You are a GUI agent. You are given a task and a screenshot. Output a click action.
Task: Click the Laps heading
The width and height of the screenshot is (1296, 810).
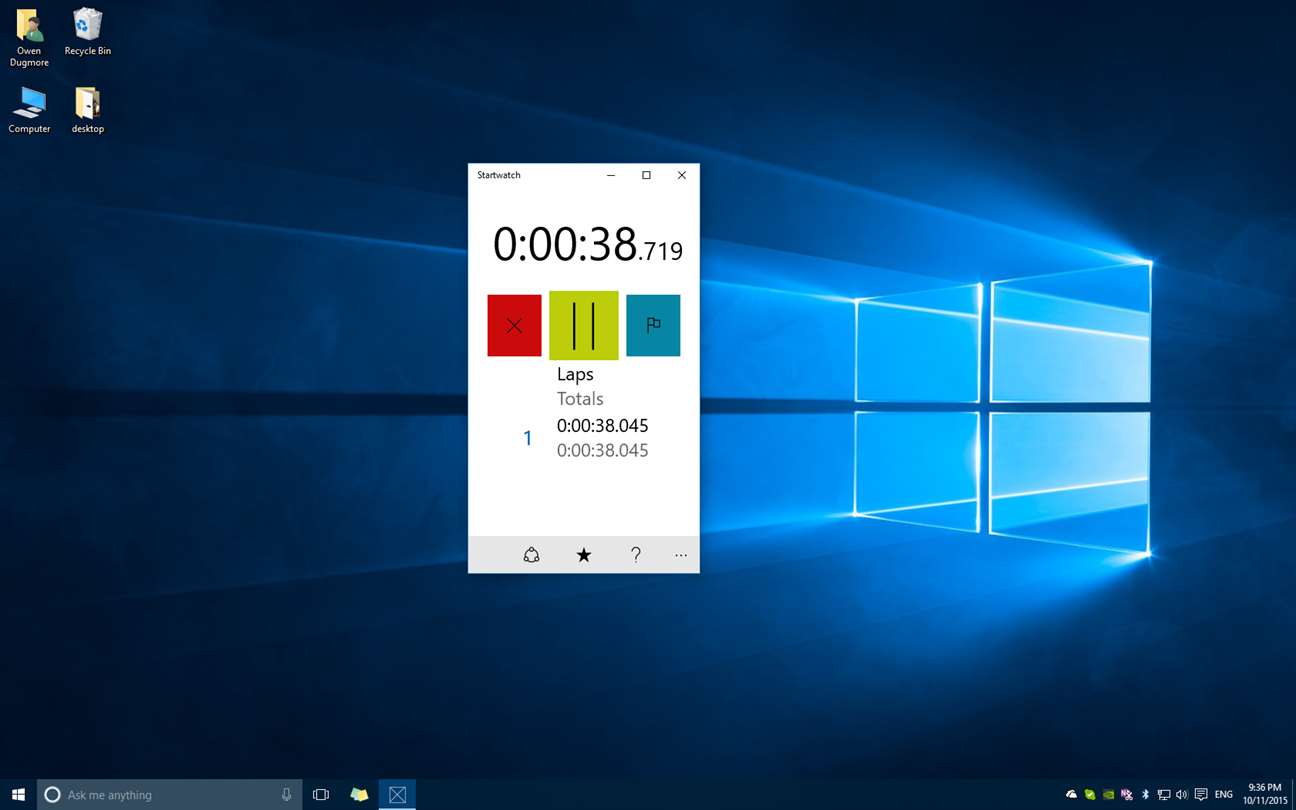coord(575,374)
